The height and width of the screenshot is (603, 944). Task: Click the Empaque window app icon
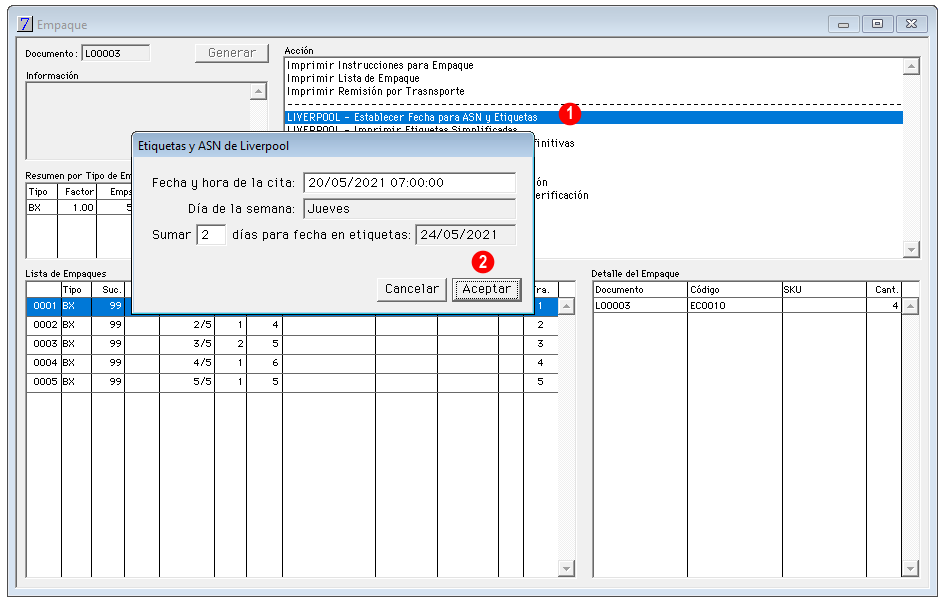tap(25, 24)
